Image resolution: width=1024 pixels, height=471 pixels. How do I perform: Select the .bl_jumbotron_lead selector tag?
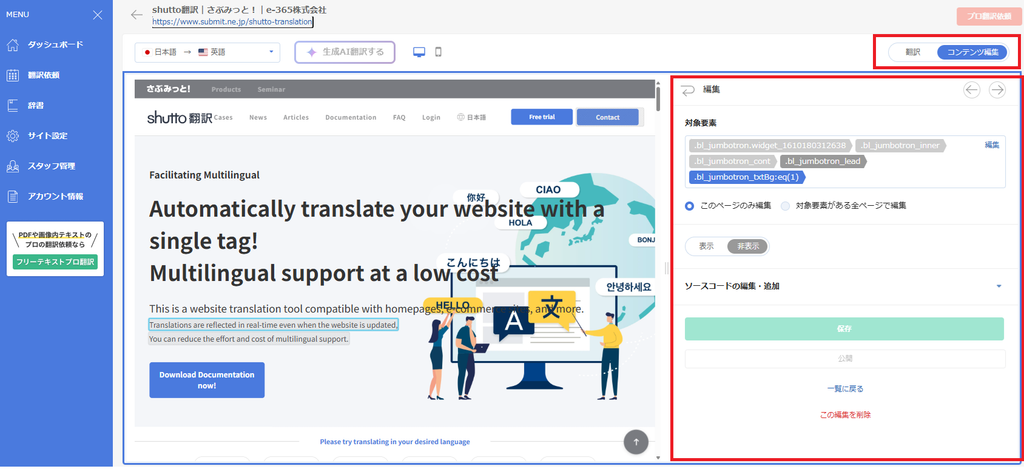coord(824,161)
